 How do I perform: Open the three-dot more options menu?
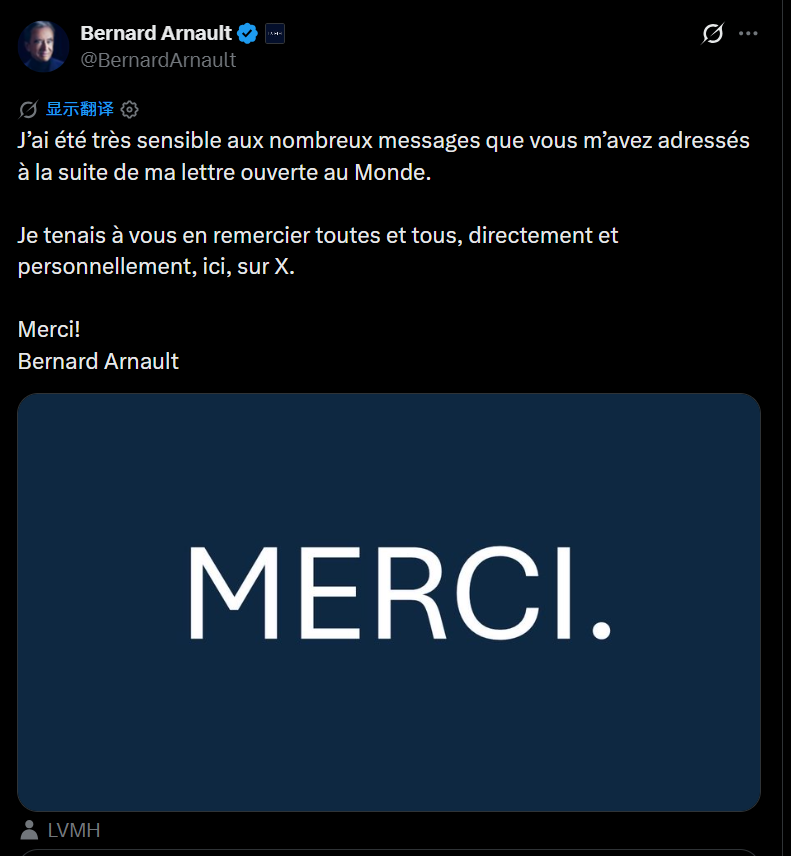(748, 33)
